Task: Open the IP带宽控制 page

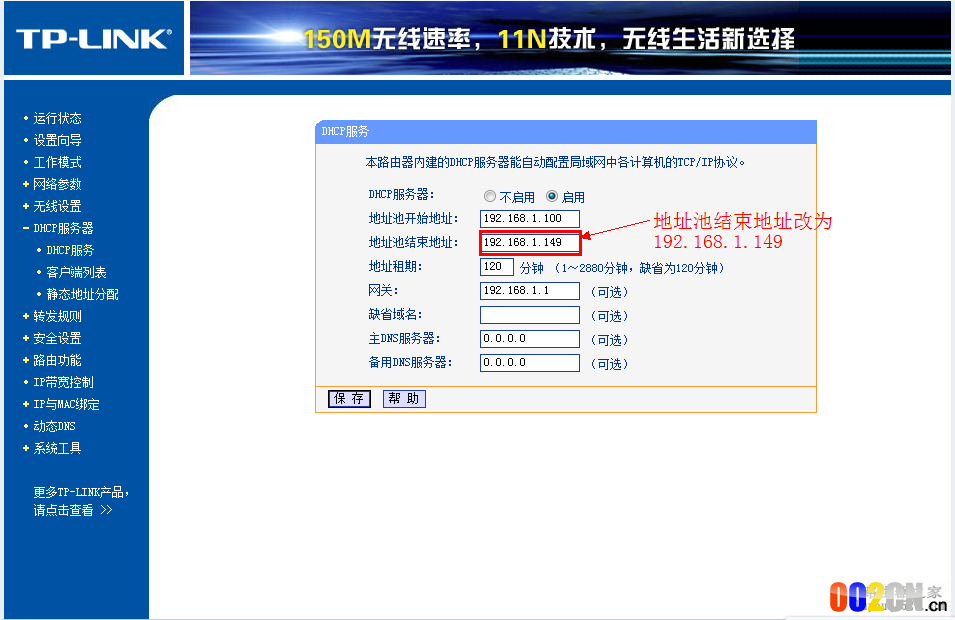Action: point(63,382)
